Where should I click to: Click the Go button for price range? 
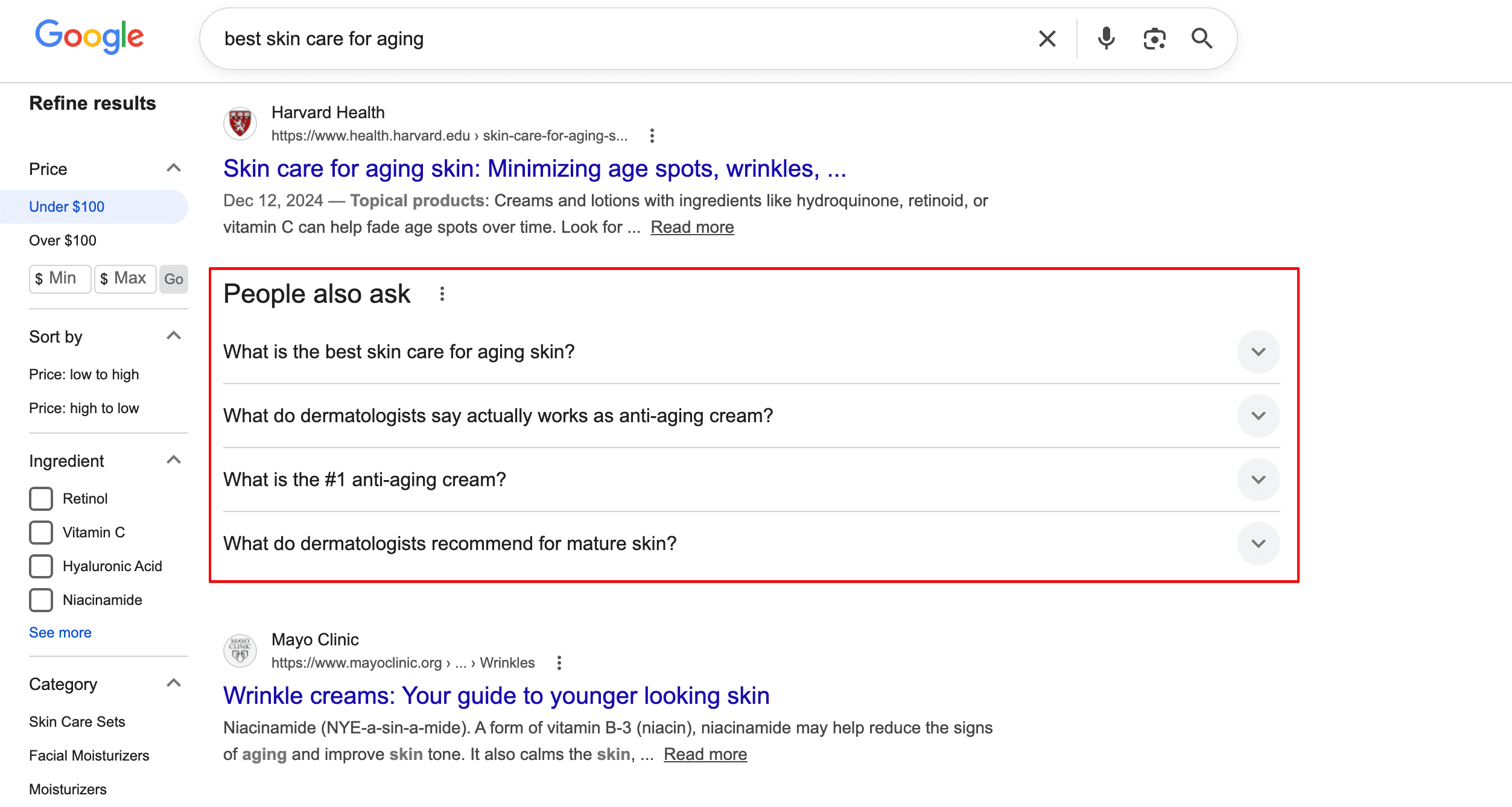point(174,279)
